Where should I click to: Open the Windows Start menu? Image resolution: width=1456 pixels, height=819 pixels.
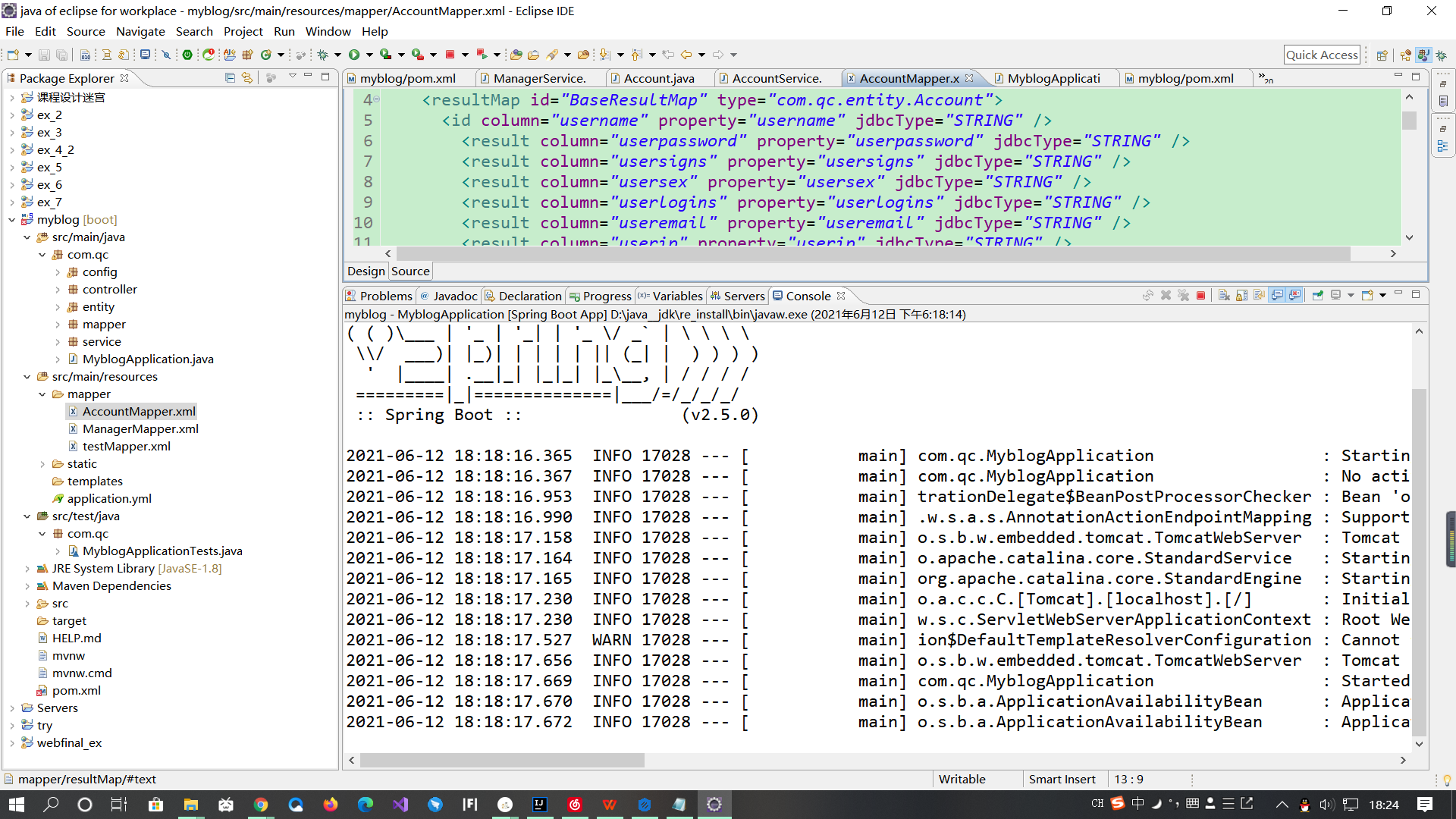tap(17, 805)
